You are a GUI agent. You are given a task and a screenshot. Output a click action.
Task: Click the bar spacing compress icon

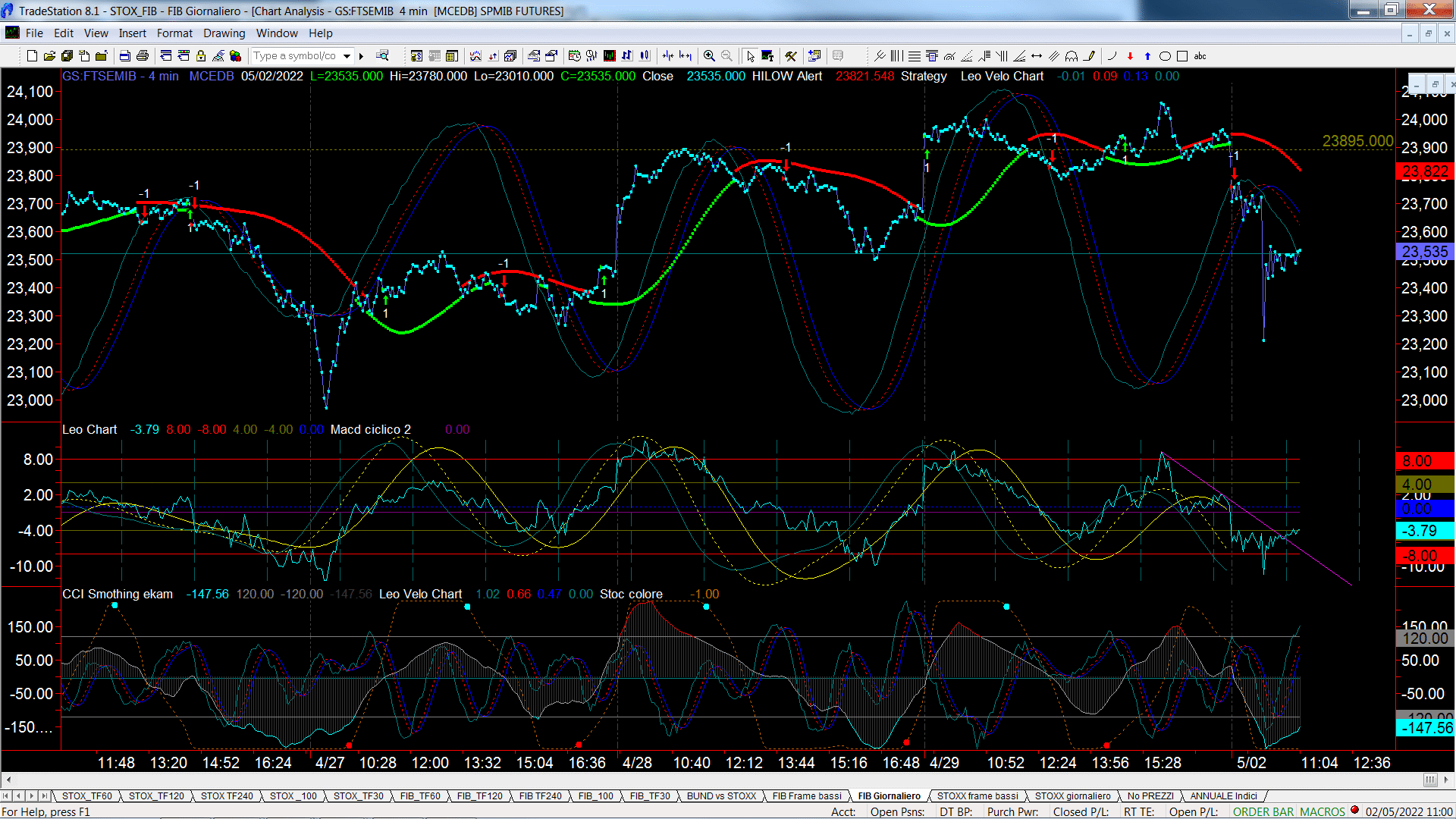coord(668,55)
